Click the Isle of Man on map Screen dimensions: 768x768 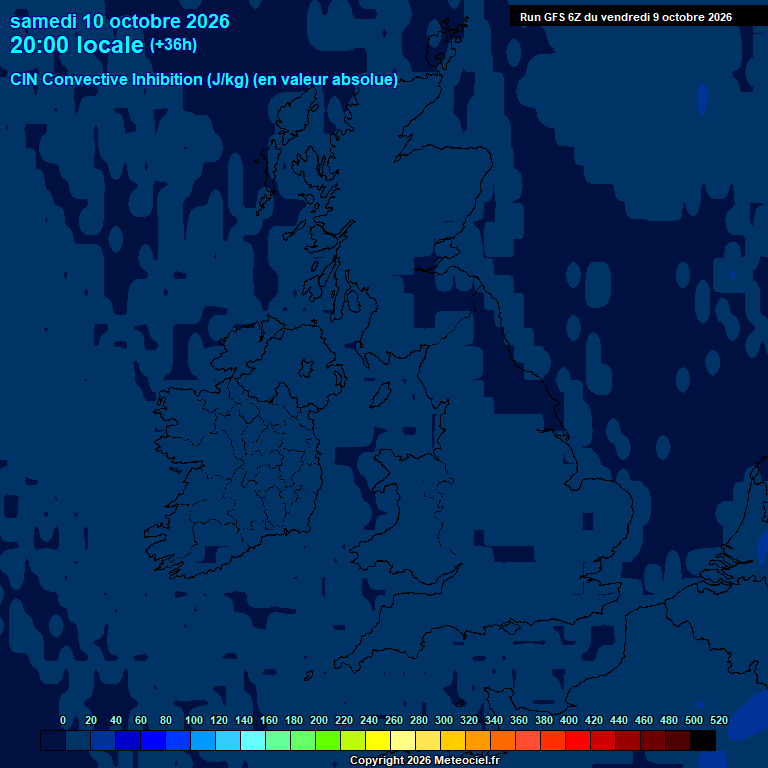coord(381,395)
